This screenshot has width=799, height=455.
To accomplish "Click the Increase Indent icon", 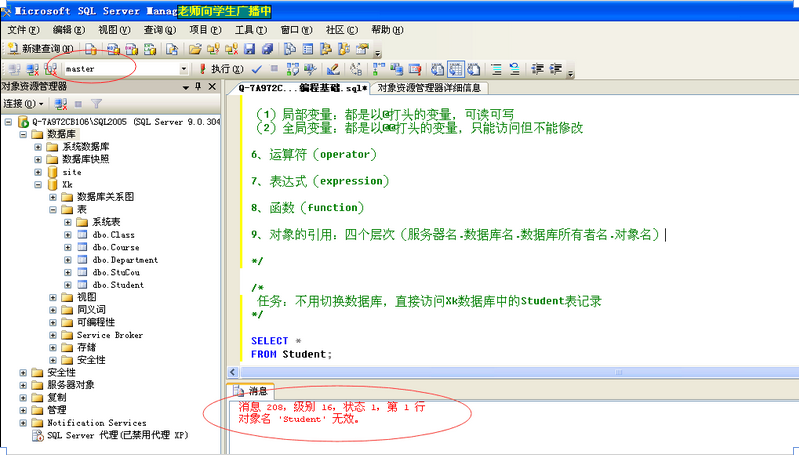I will pos(555,69).
